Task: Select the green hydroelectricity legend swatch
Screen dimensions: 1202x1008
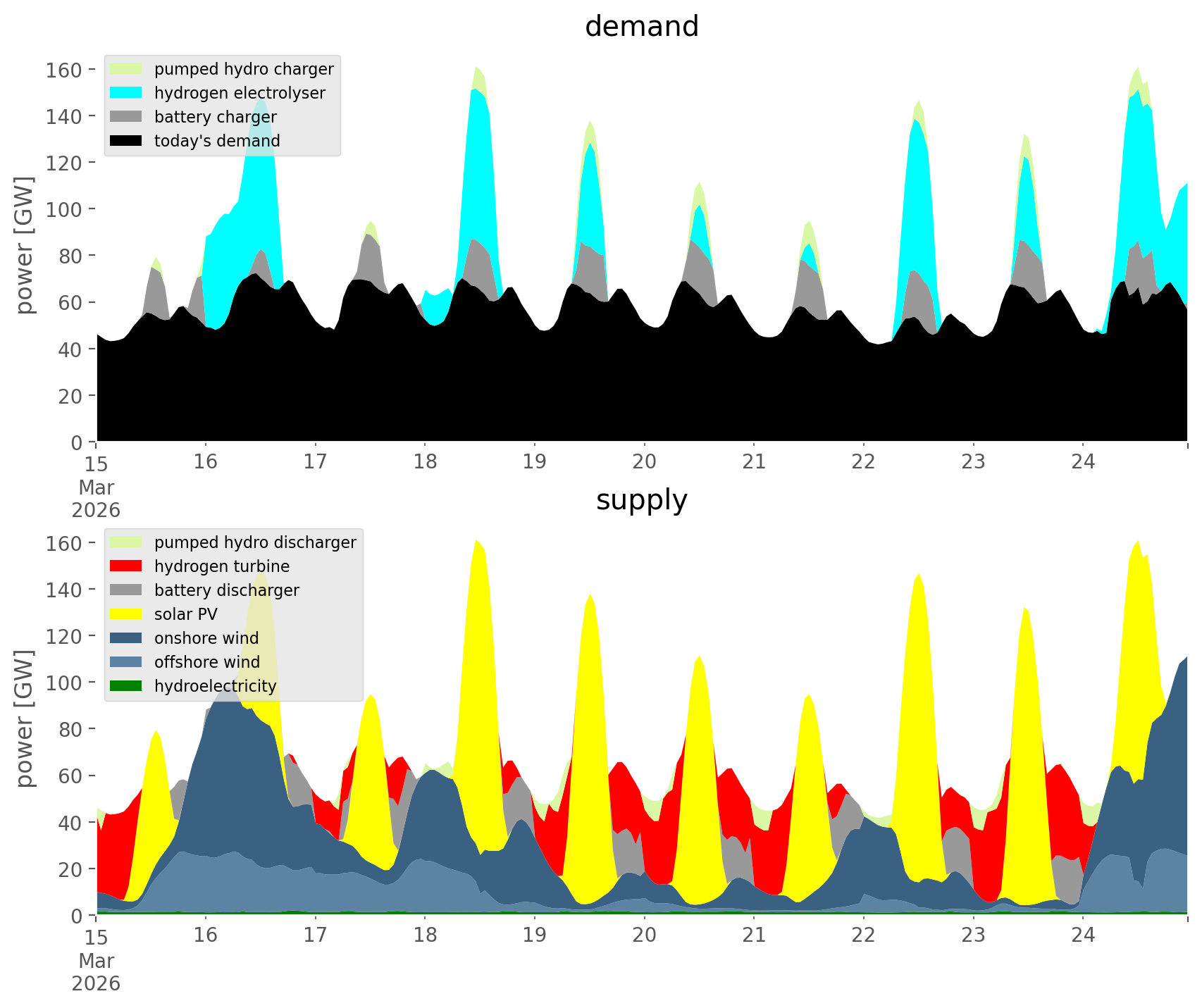Action: (x=125, y=686)
